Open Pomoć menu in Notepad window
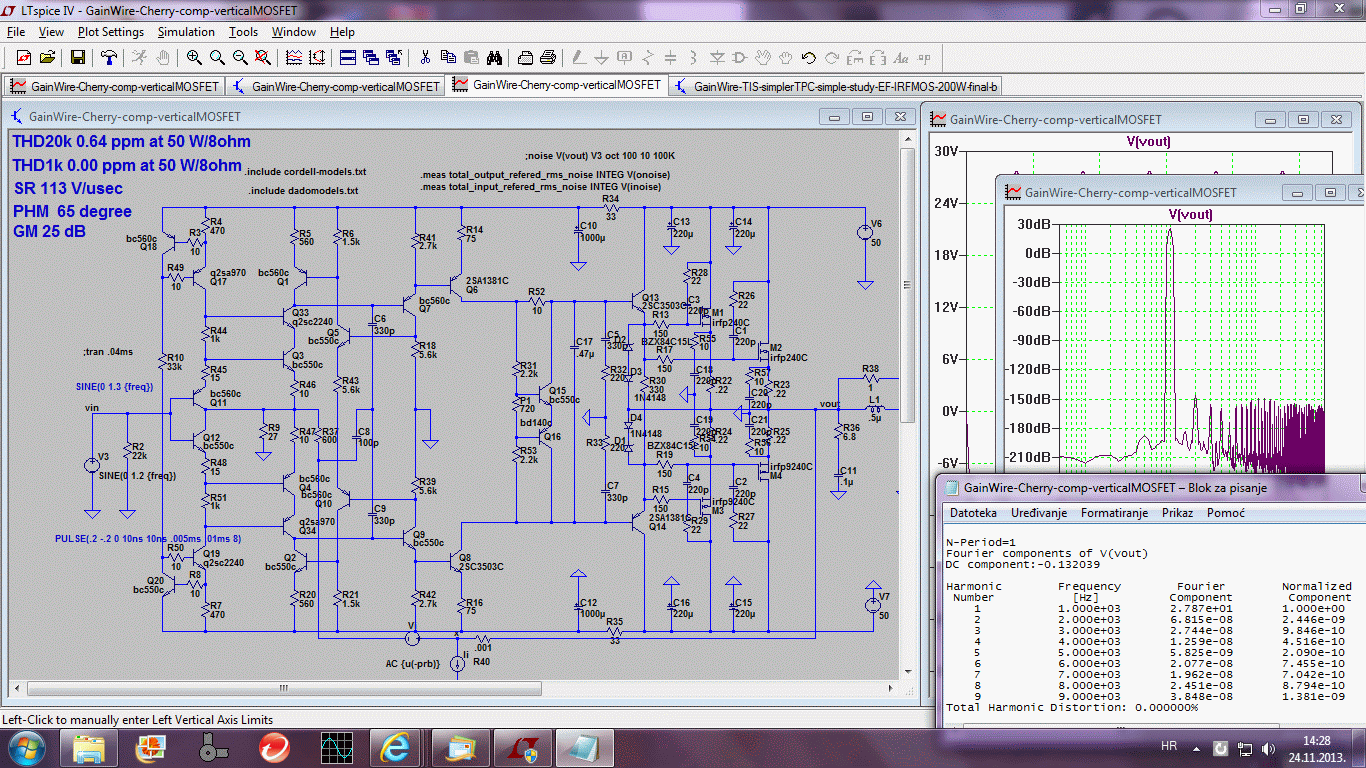1366x768 pixels. pyautogui.click(x=1225, y=513)
